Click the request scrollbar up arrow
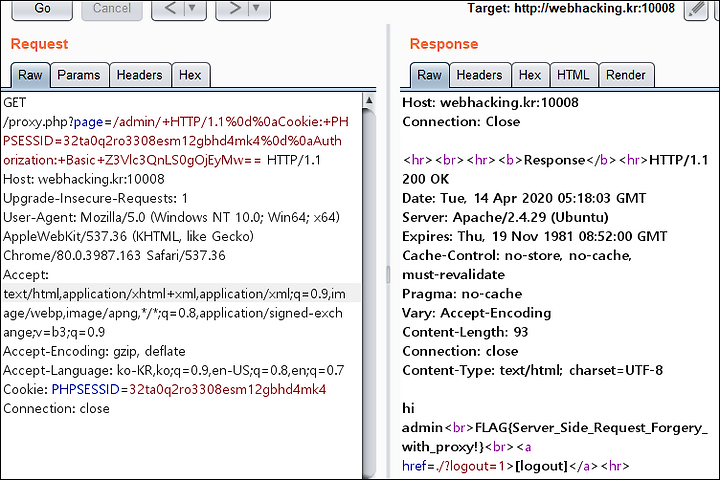The height and width of the screenshot is (480, 720). point(369,100)
